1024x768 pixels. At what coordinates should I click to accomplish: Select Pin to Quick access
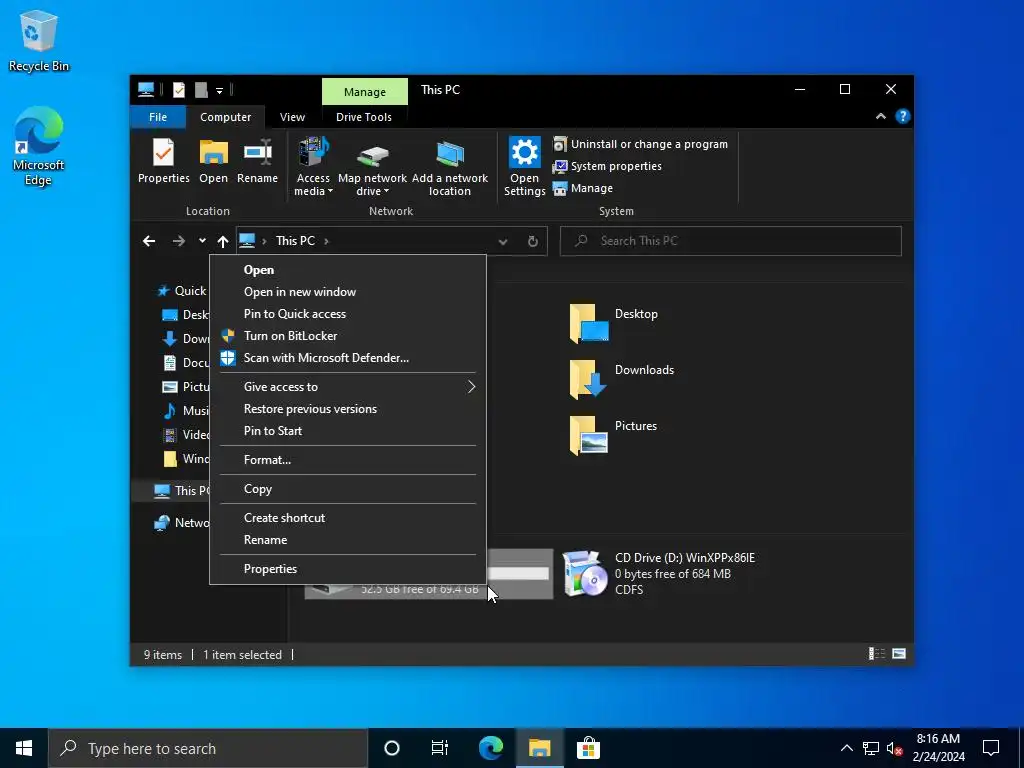coord(347,314)
